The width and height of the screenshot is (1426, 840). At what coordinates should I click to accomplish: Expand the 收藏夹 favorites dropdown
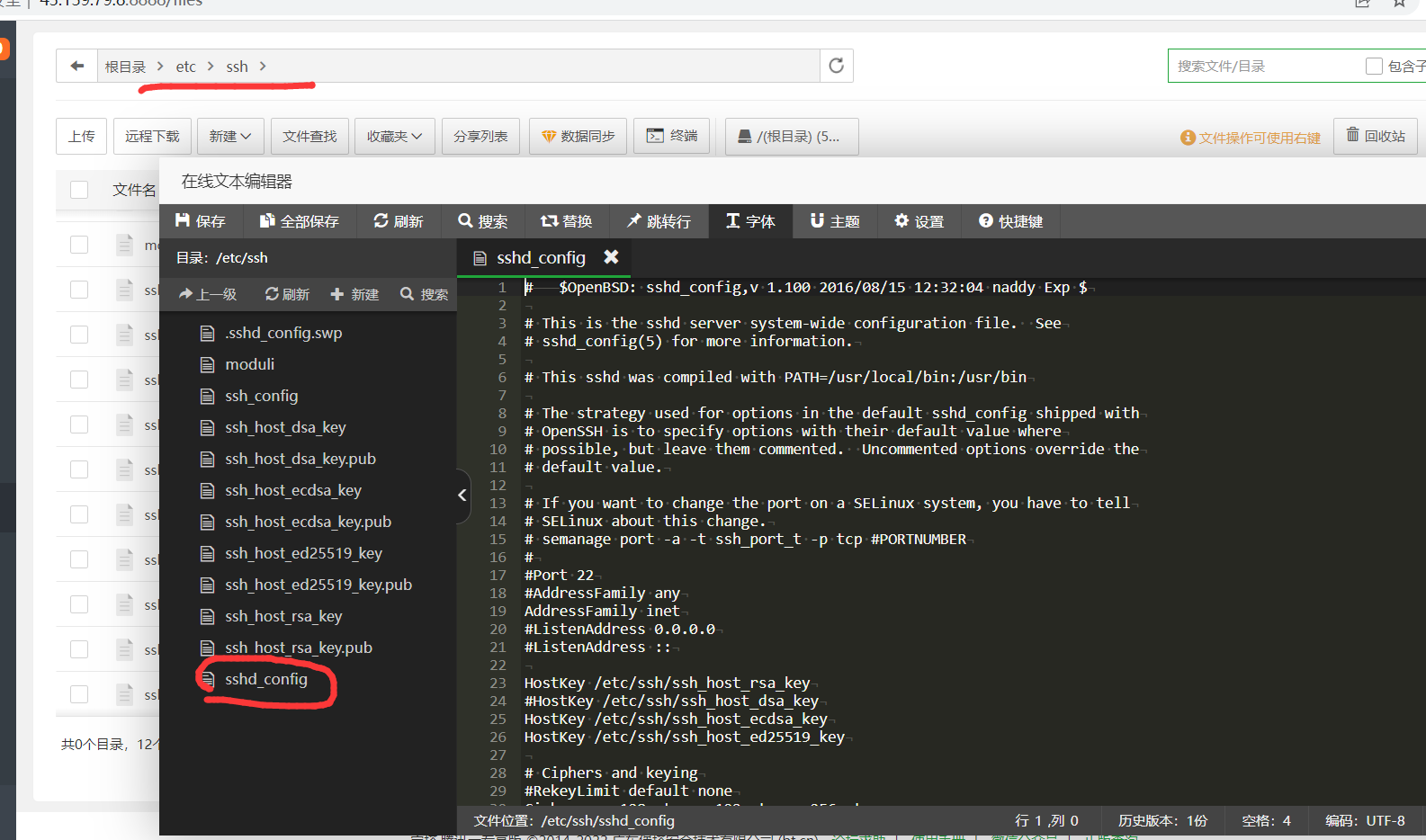(395, 136)
